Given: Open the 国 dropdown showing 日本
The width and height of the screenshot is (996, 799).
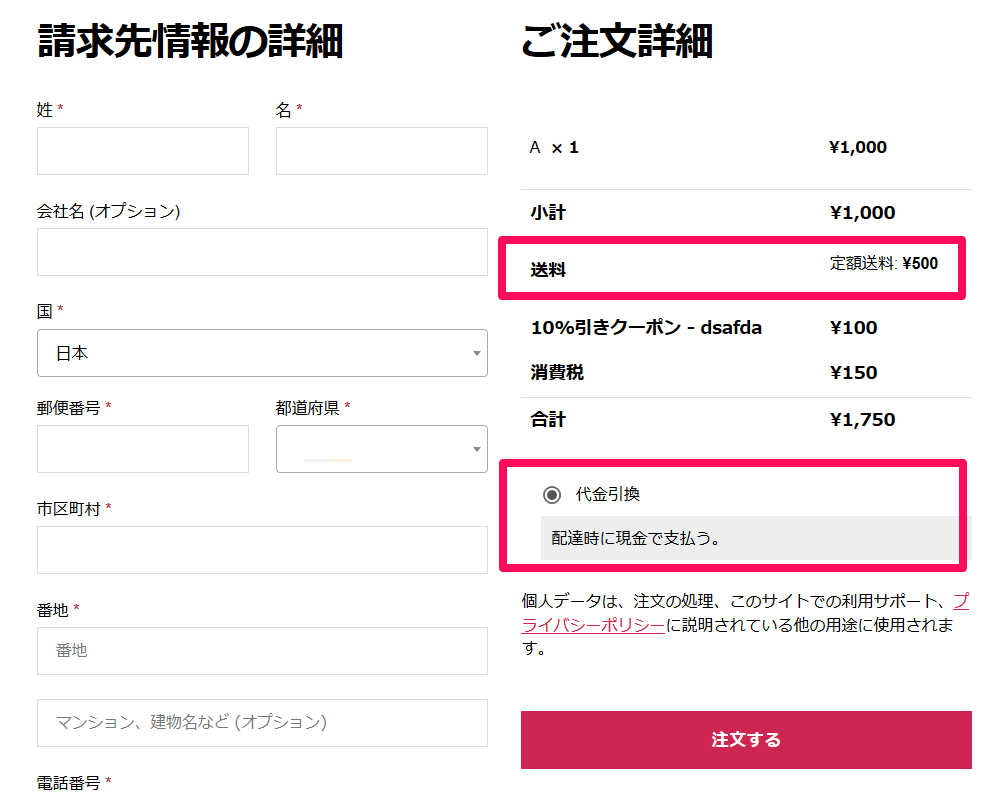Looking at the screenshot, I should 262,353.
